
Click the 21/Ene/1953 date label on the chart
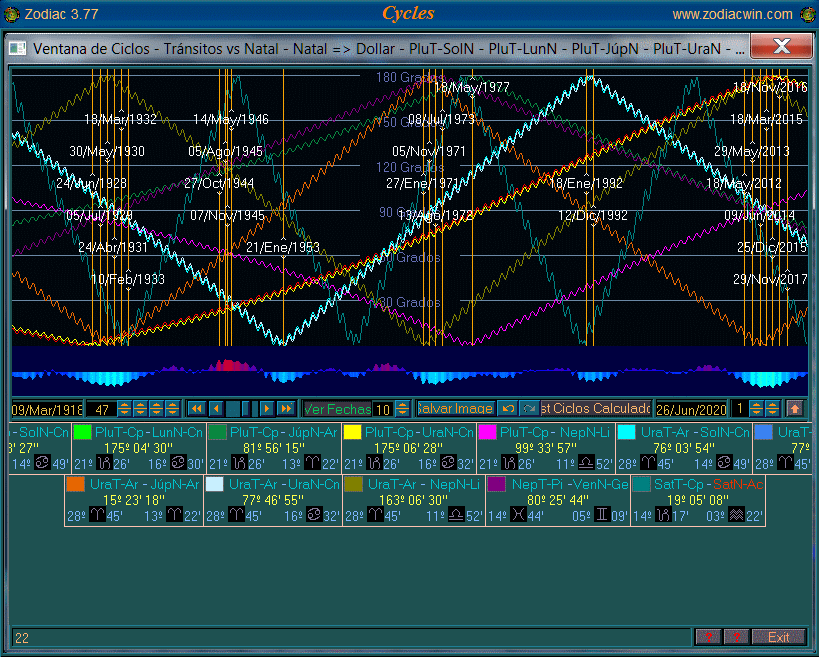coord(283,247)
